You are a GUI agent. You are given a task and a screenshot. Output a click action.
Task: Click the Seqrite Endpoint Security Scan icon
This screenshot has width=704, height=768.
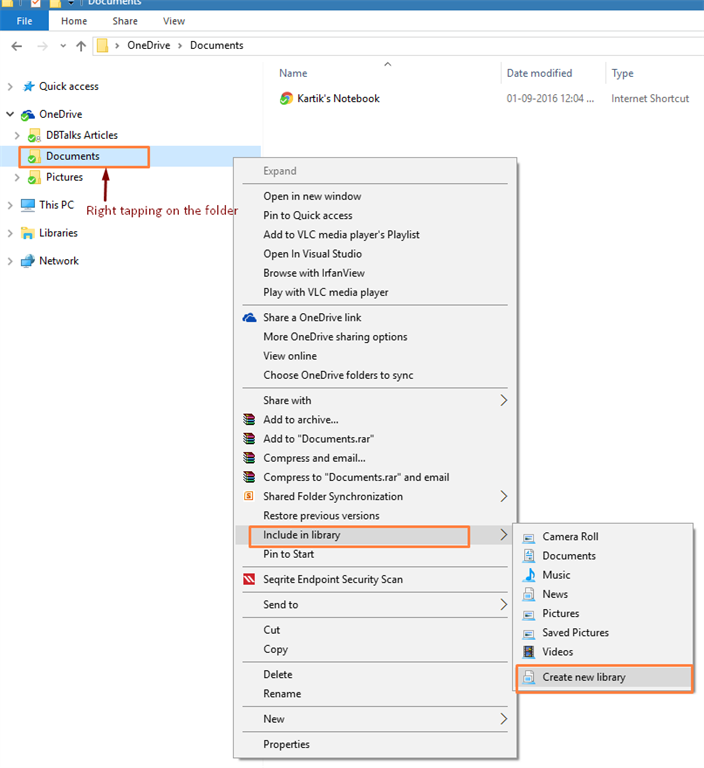click(x=250, y=580)
